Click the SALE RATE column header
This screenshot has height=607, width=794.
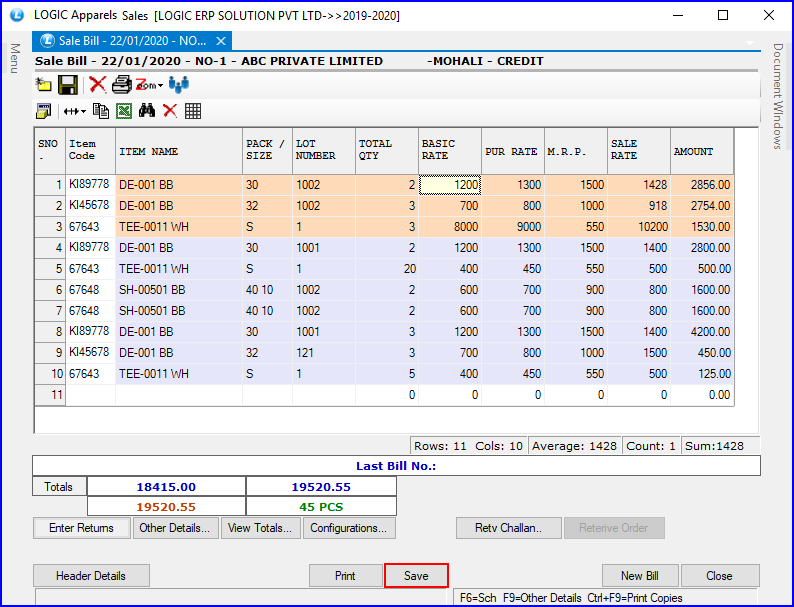(639, 151)
